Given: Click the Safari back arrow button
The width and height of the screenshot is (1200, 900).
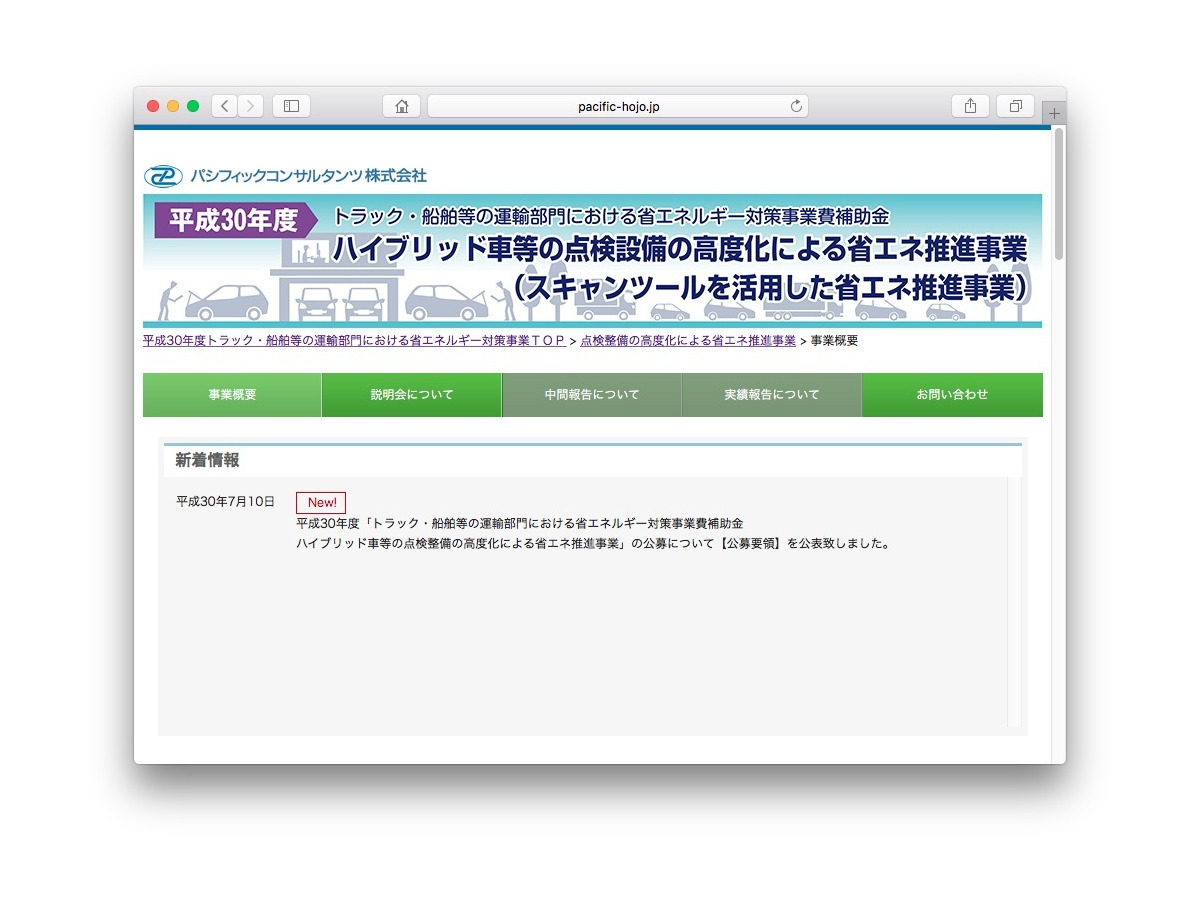Looking at the screenshot, I should (x=225, y=106).
